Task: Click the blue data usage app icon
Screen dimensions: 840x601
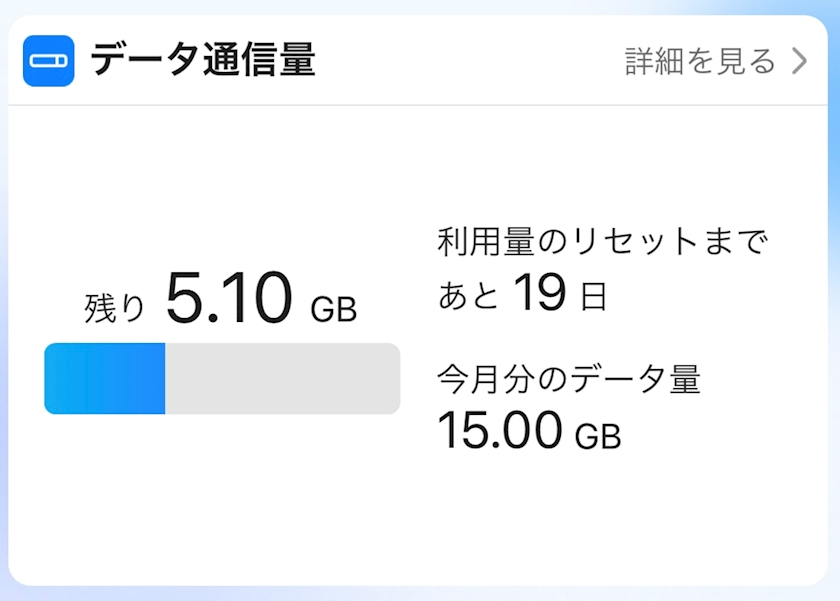Action: (48, 61)
